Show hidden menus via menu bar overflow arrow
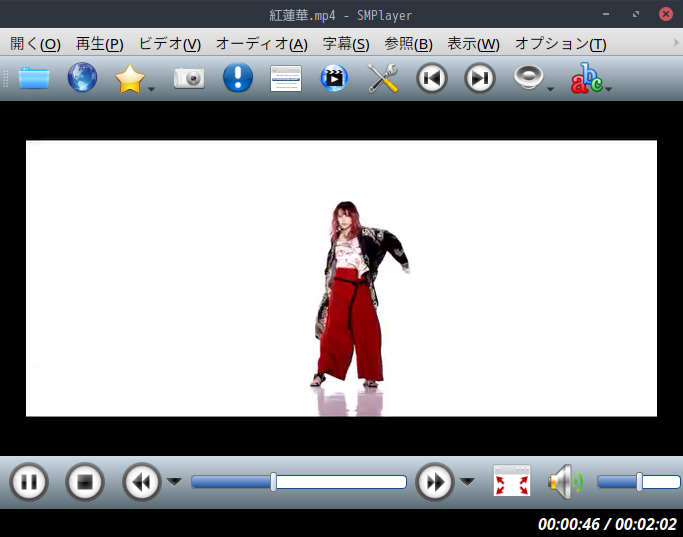Screen dimensions: 683x537 coord(676,43)
